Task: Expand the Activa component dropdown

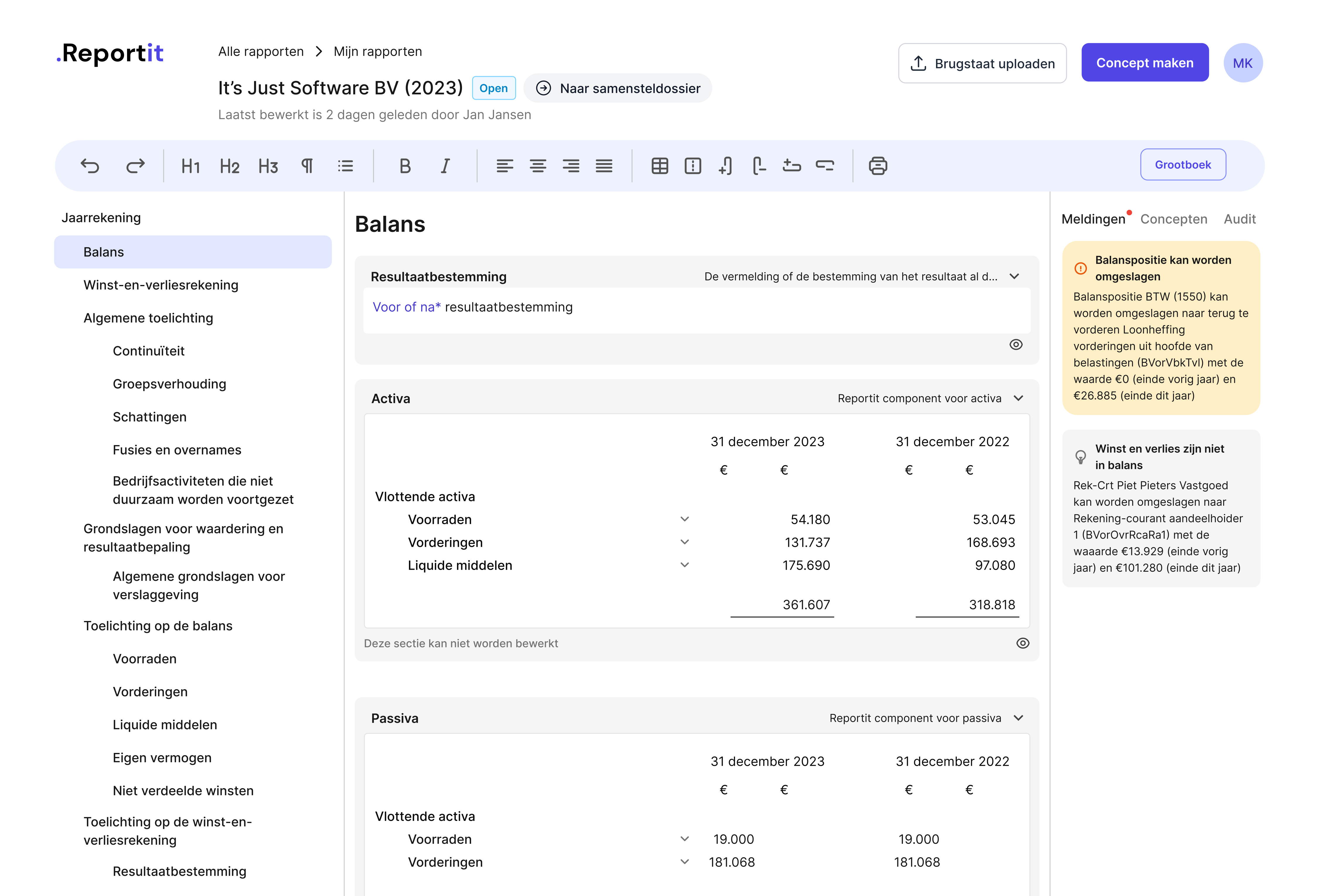Action: 1018,399
